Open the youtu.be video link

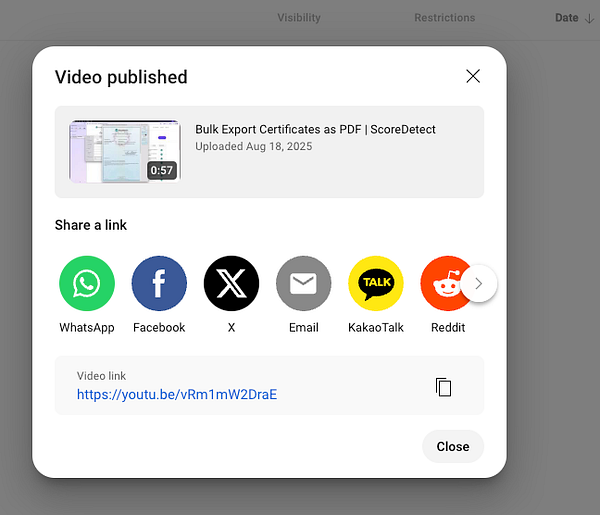[177, 394]
